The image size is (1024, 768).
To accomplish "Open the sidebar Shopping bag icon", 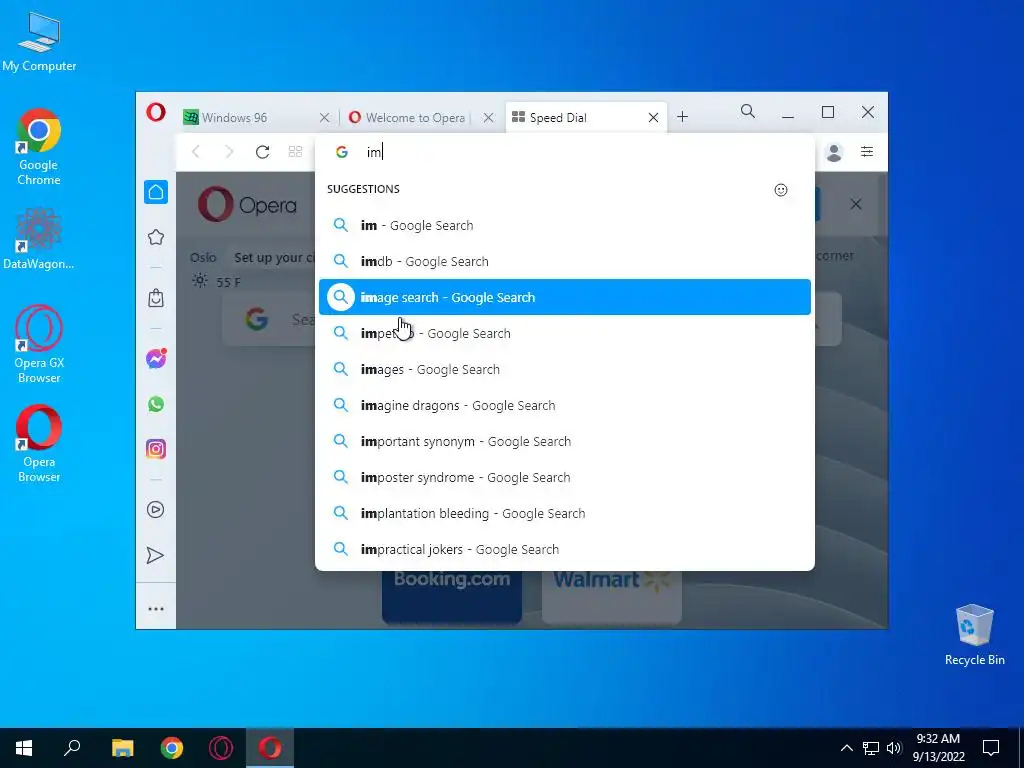I will tap(155, 298).
